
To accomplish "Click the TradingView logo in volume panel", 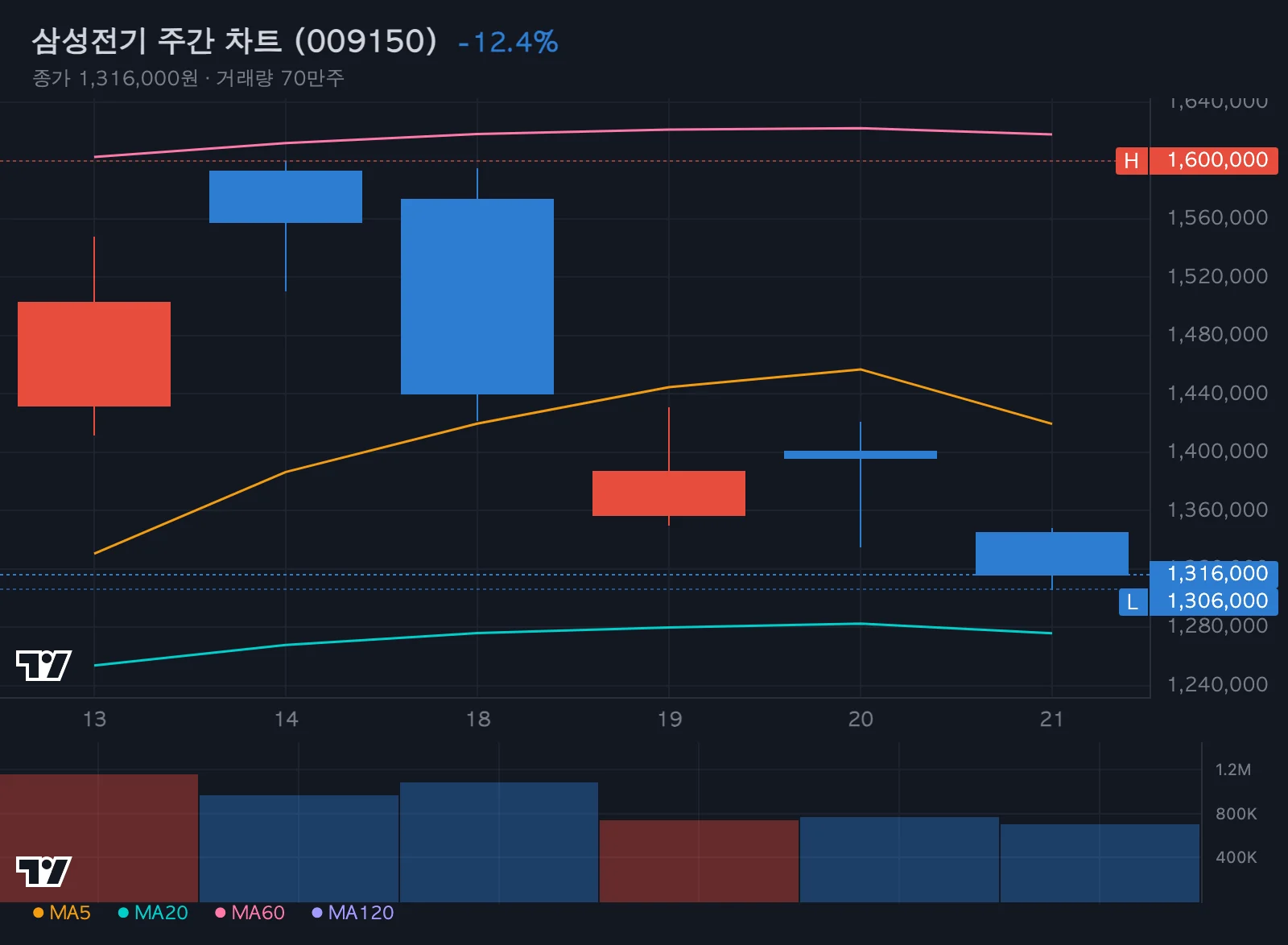I will pos(43,871).
